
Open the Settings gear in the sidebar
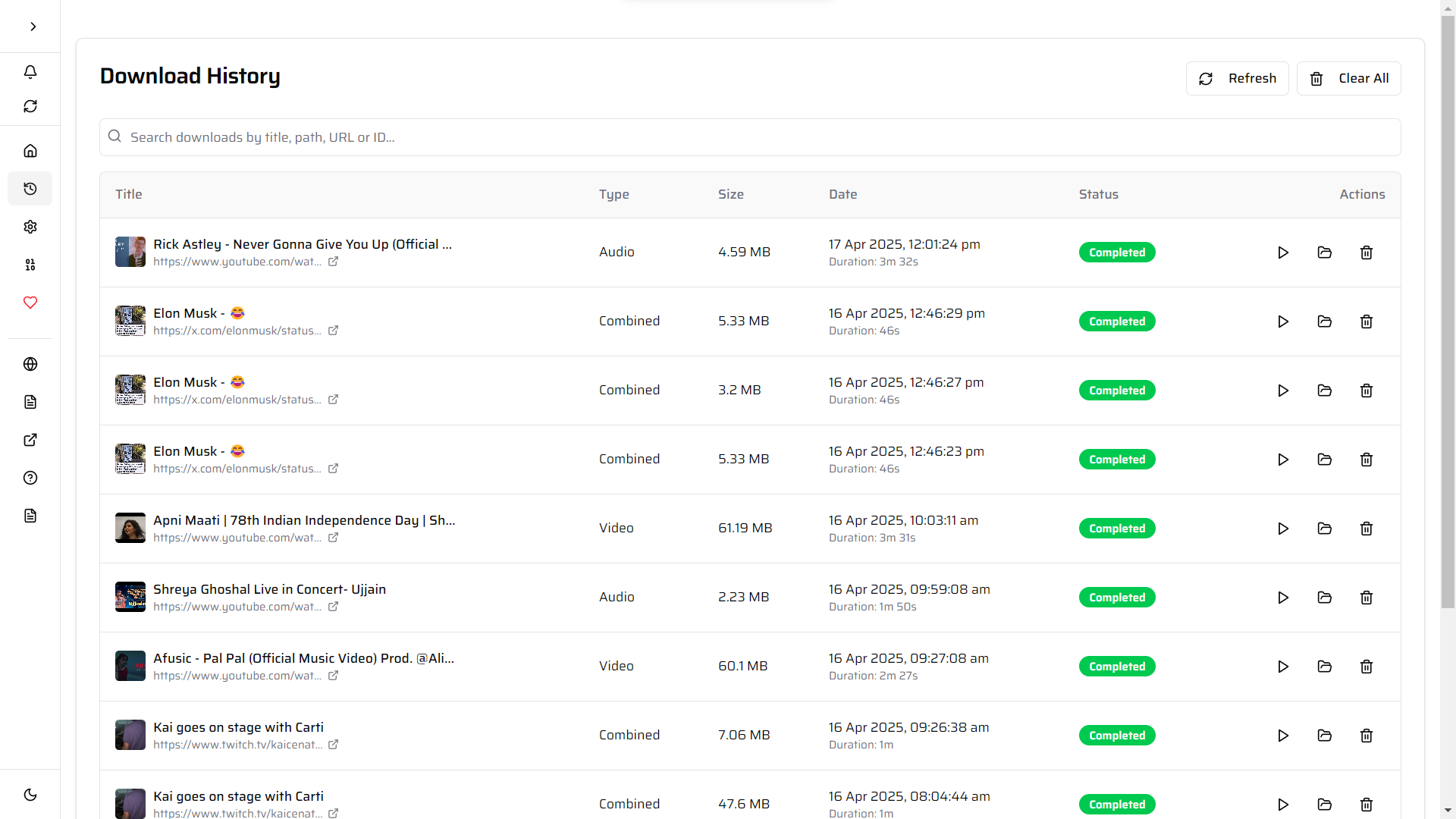[30, 226]
